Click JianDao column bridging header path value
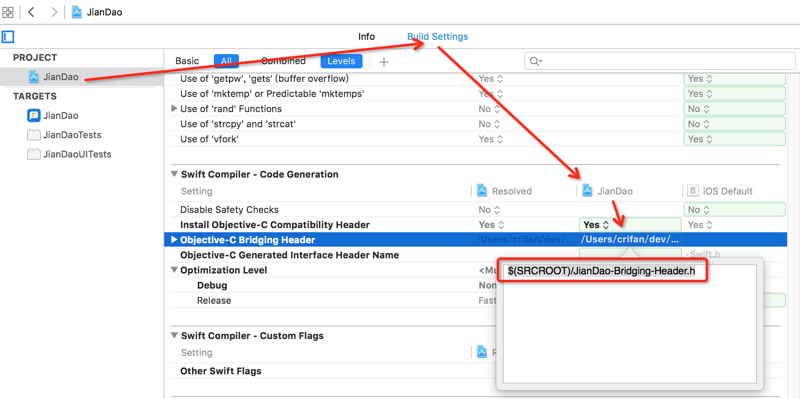The height and width of the screenshot is (399, 800). (x=630, y=240)
